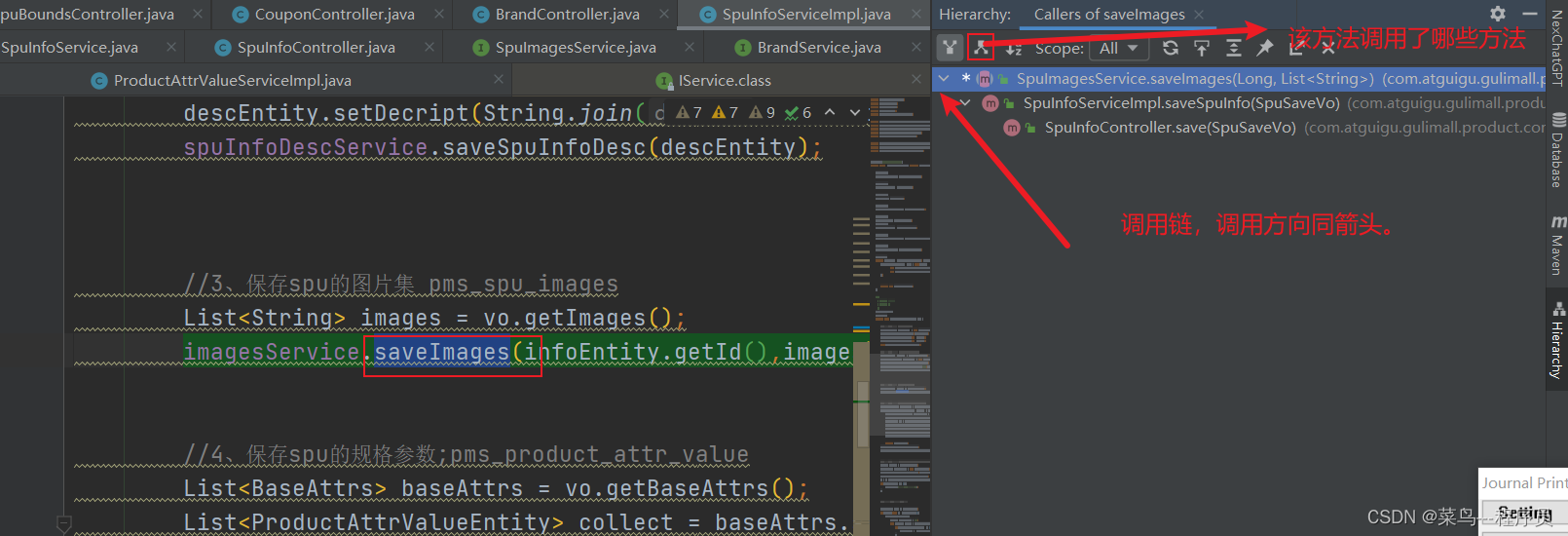Close the SpuInfoServiceImpl.java tab
Screen dimensions: 1568x536
pyautogui.click(x=916, y=15)
